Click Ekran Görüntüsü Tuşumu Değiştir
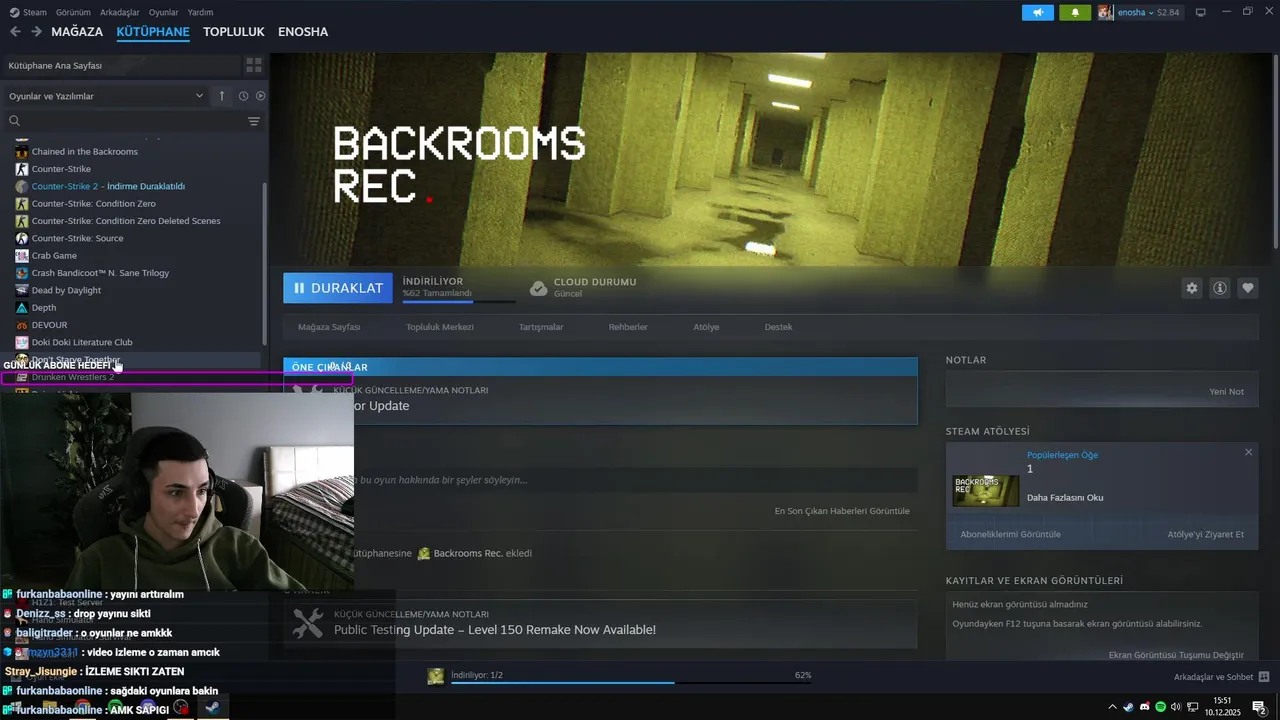Image resolution: width=1280 pixels, height=720 pixels. (x=1176, y=655)
